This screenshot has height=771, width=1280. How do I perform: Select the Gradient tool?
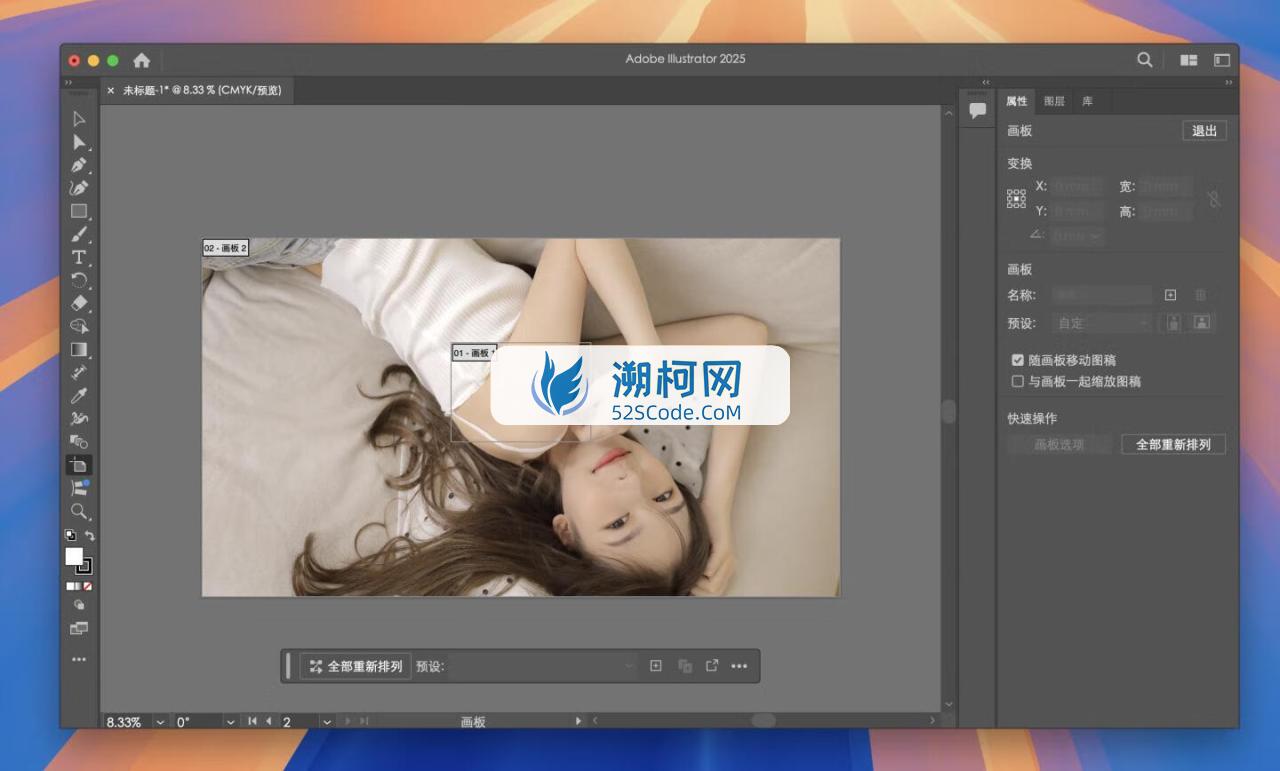(79, 349)
